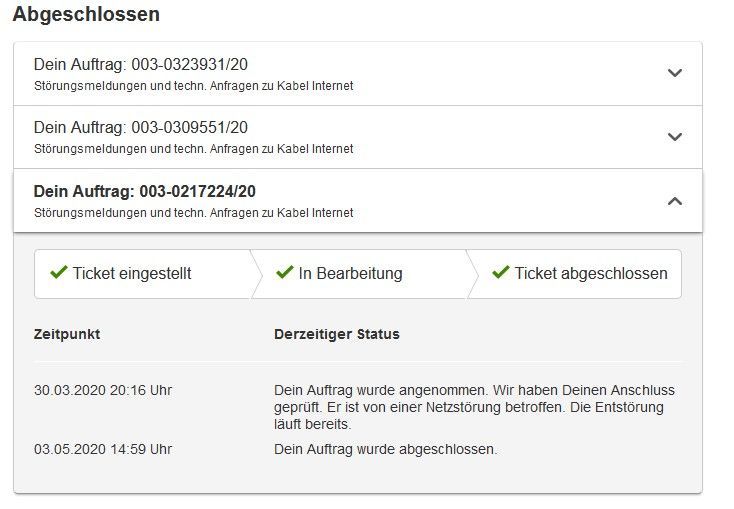Open Dein Auftrag: 003-0323931/20 title
This screenshot has width=734, height=509.
[x=141, y=65]
